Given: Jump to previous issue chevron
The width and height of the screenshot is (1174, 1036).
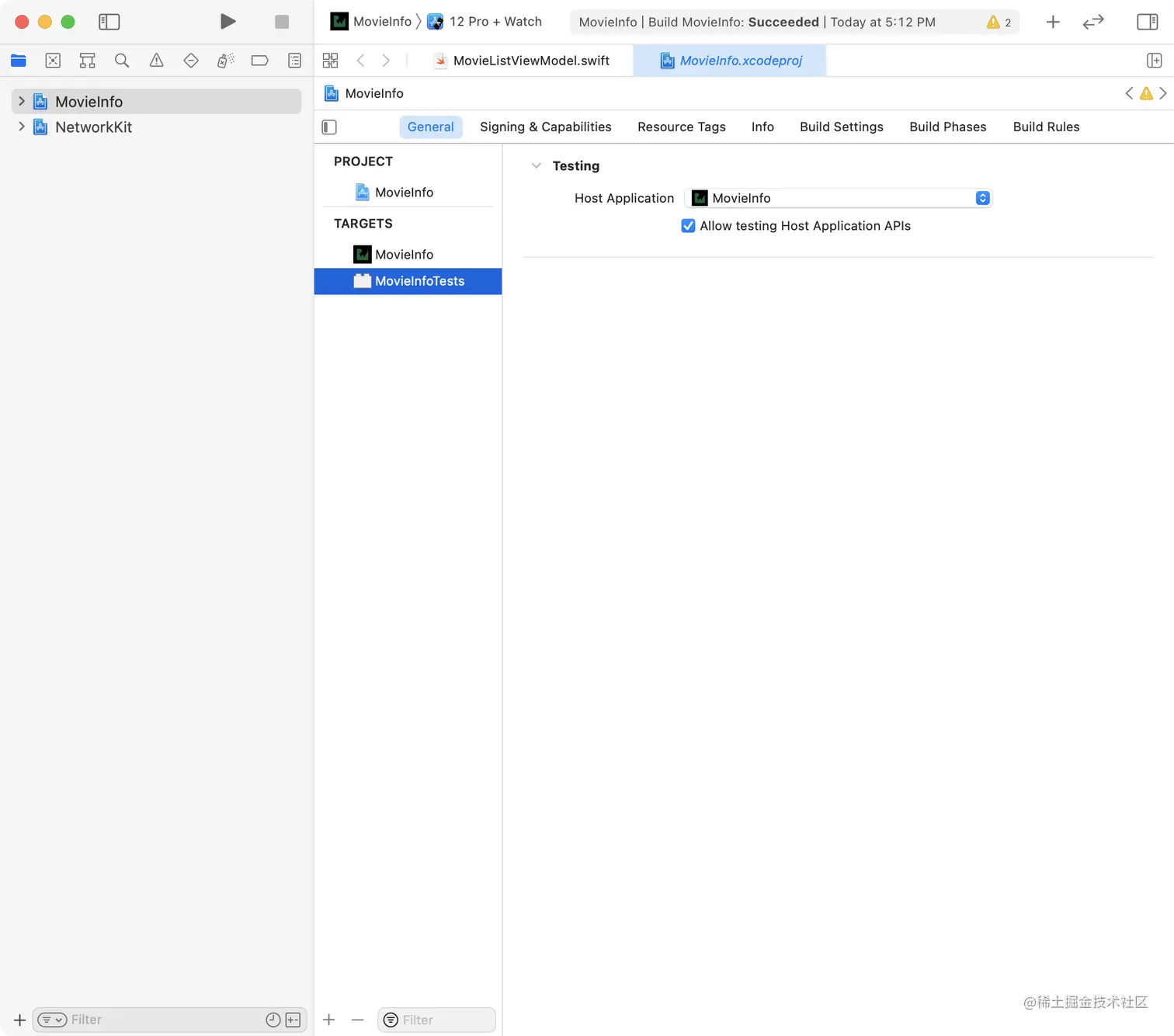Looking at the screenshot, I should tap(1129, 93).
